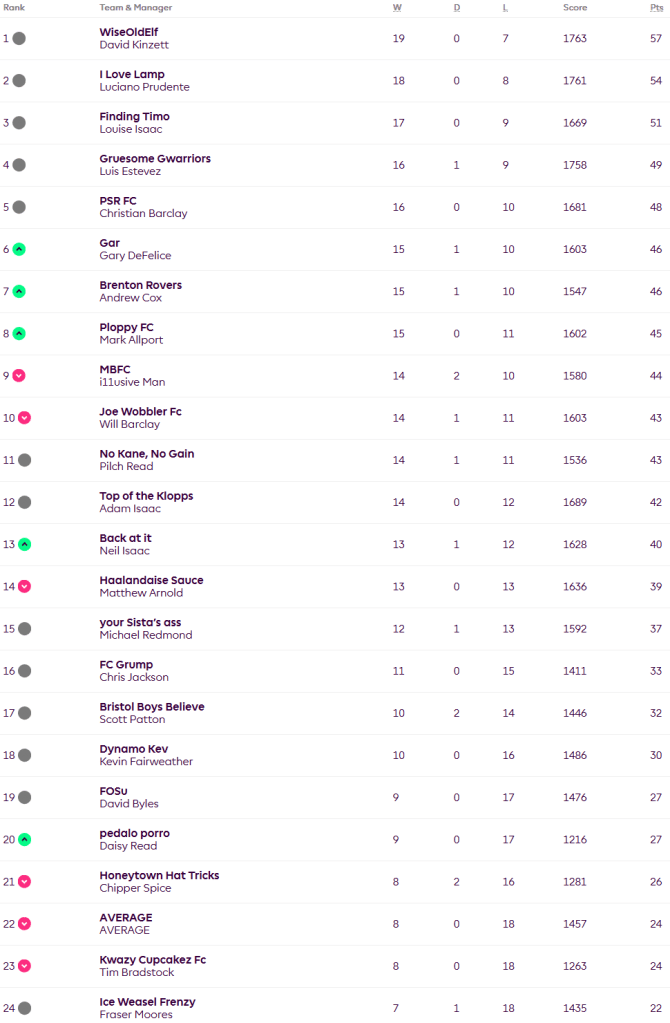Click the Score column header
The width and height of the screenshot is (670, 1023).
point(575,7)
